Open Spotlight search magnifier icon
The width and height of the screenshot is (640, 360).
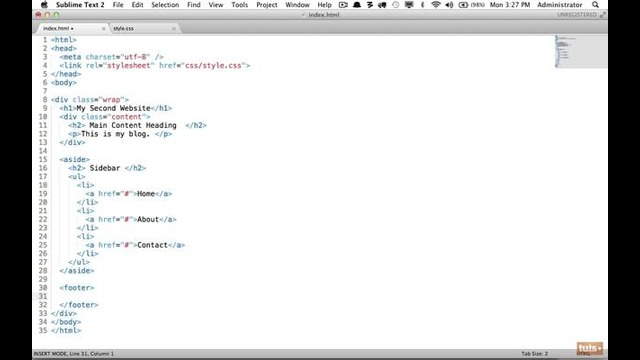point(596,5)
